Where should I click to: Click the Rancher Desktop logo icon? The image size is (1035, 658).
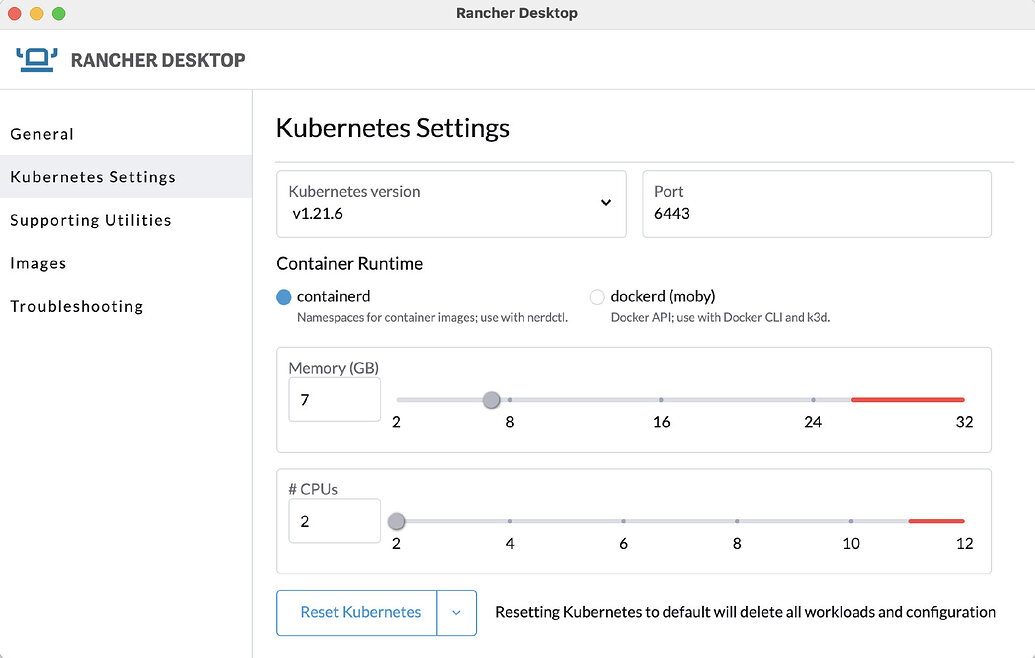tap(38, 59)
